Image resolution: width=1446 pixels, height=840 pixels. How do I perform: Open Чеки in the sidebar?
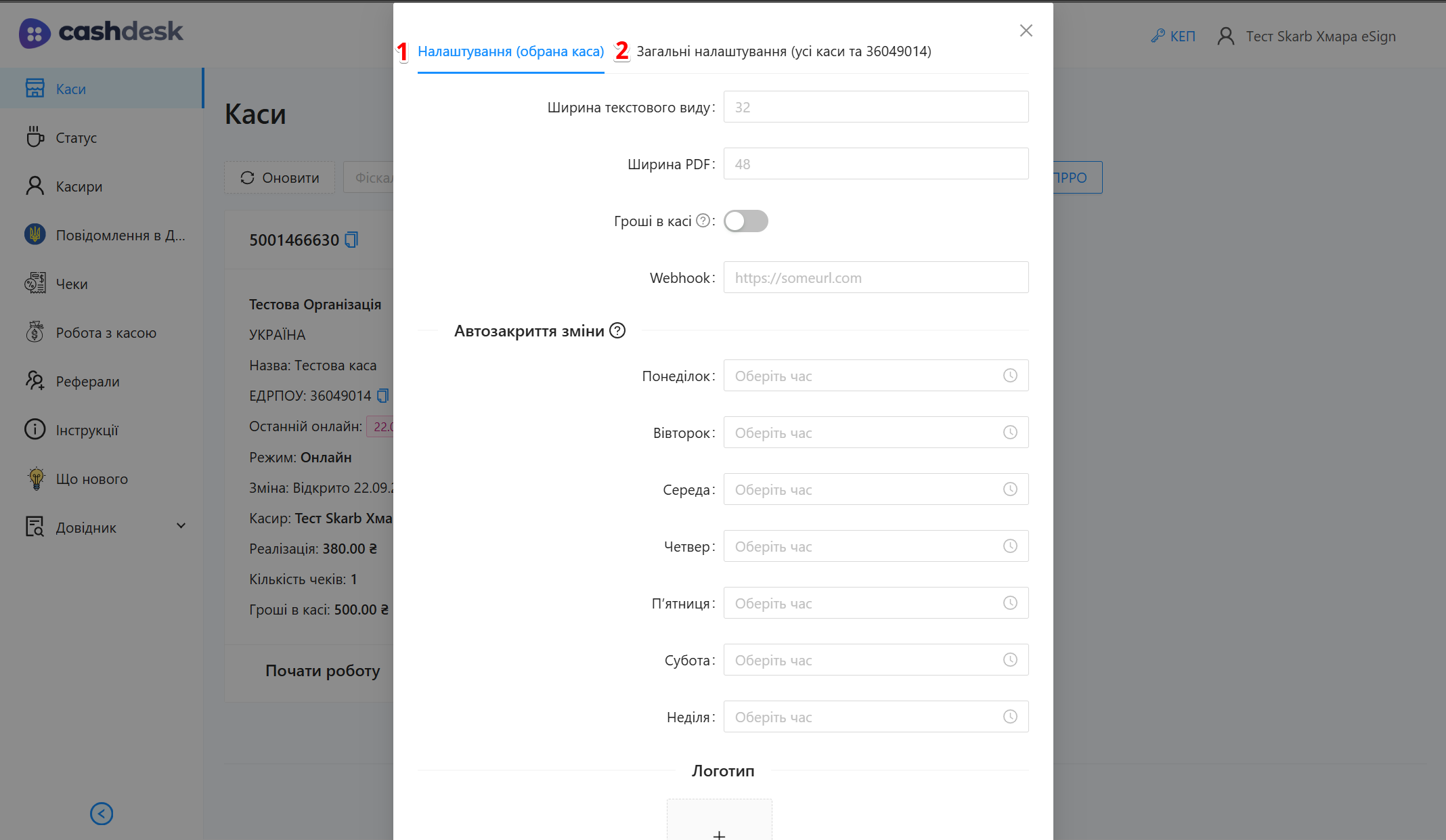coord(72,284)
